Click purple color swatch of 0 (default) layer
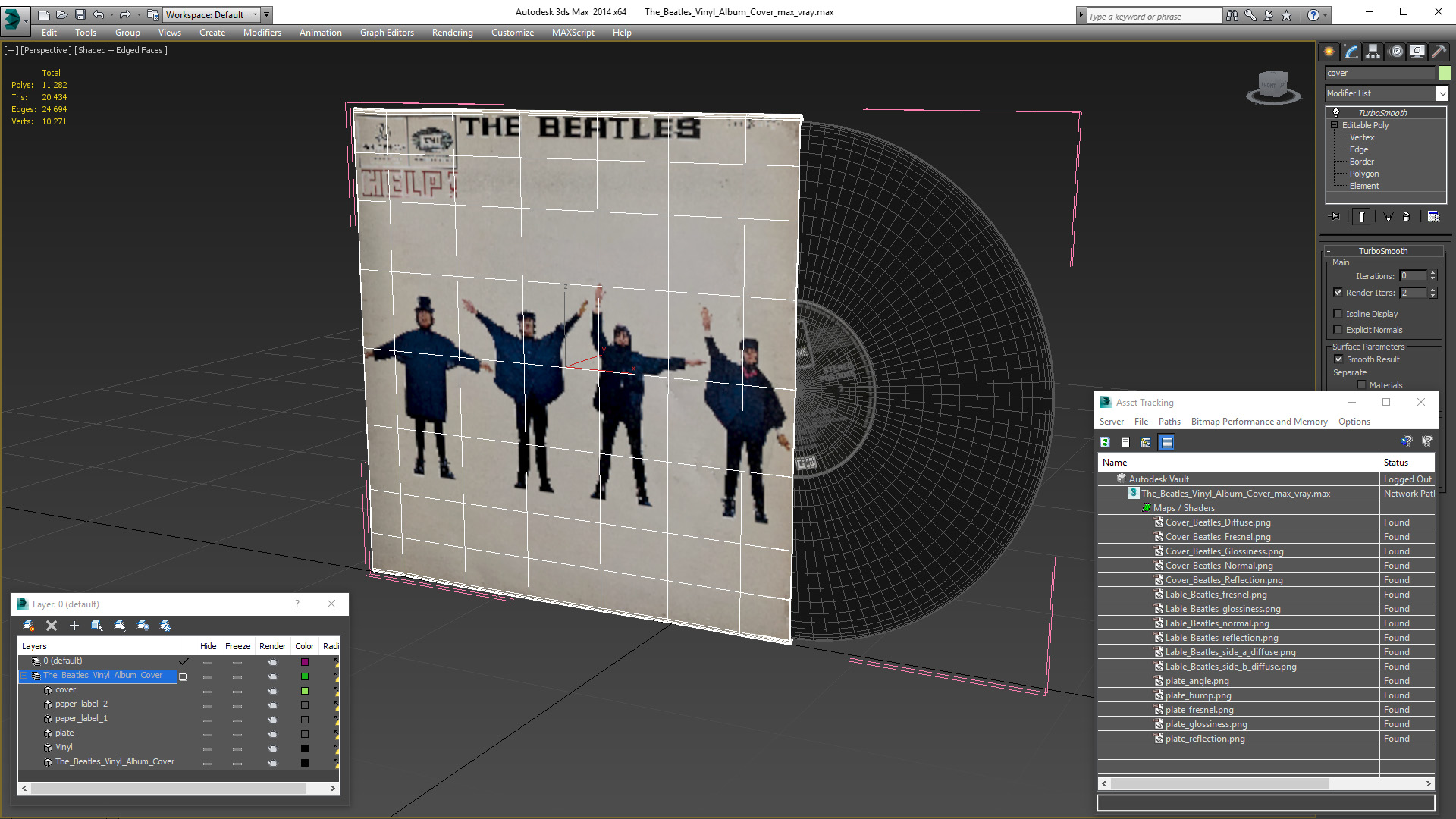 pos(305,662)
